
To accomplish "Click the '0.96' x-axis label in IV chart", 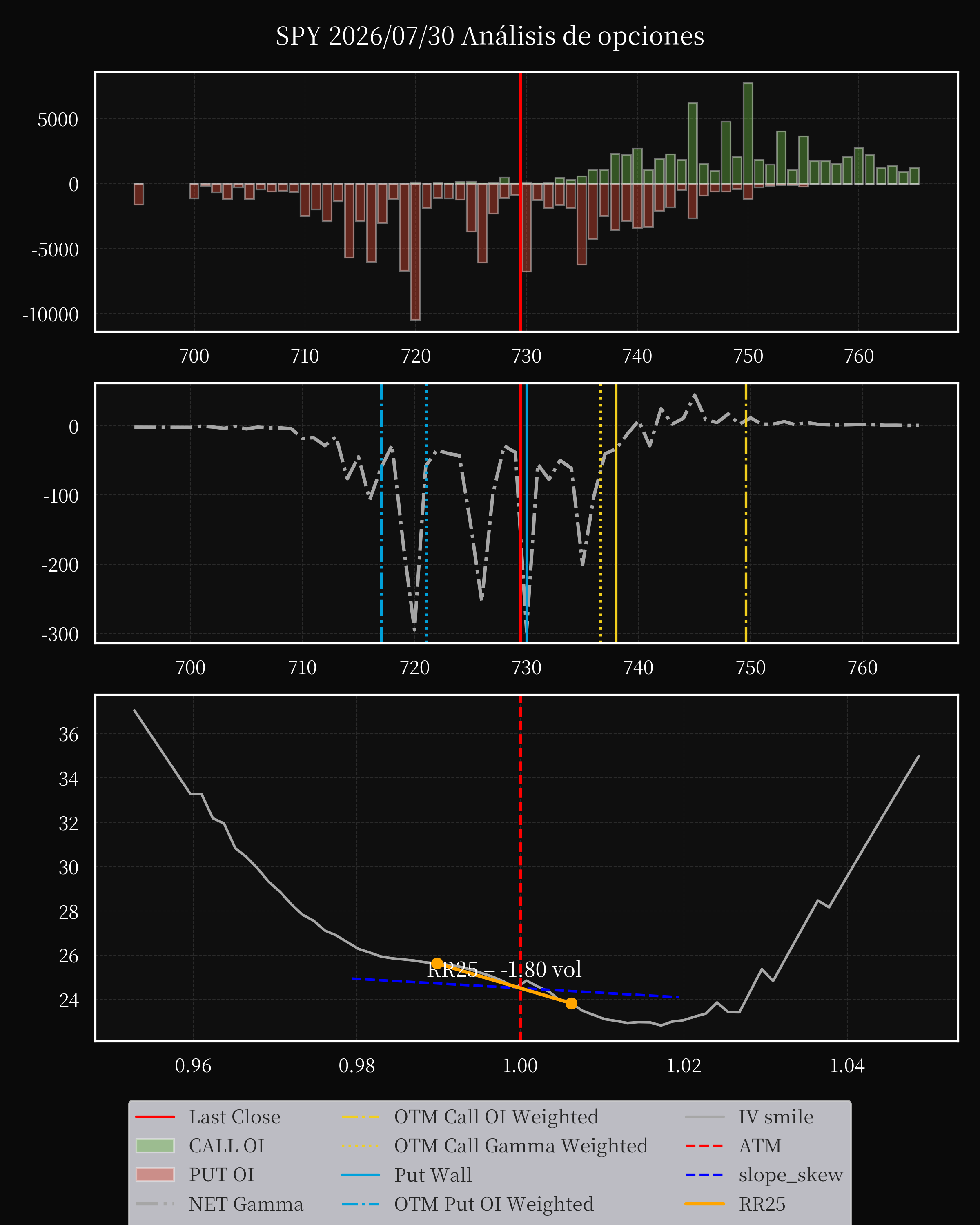I will [193, 1066].
